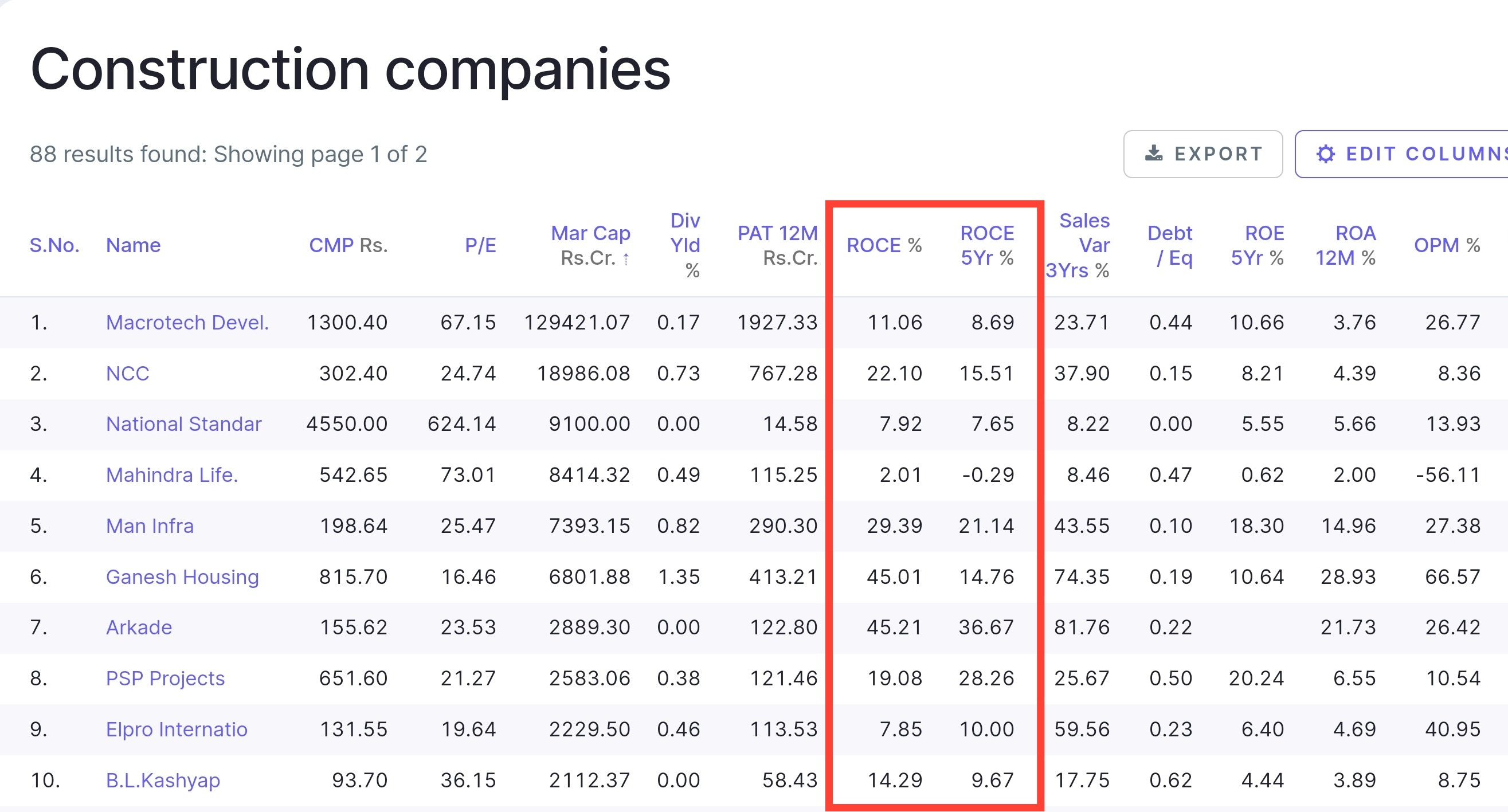Click Ganesh Housing ROCE 45.01
The height and width of the screenshot is (812, 1508).
[x=895, y=576]
